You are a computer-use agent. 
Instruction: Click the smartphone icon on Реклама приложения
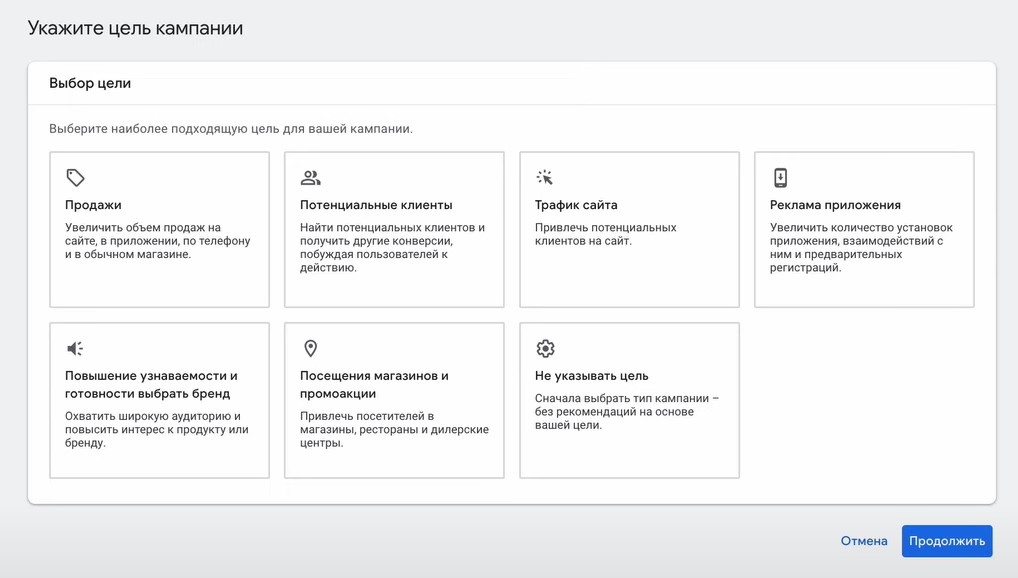pos(780,176)
